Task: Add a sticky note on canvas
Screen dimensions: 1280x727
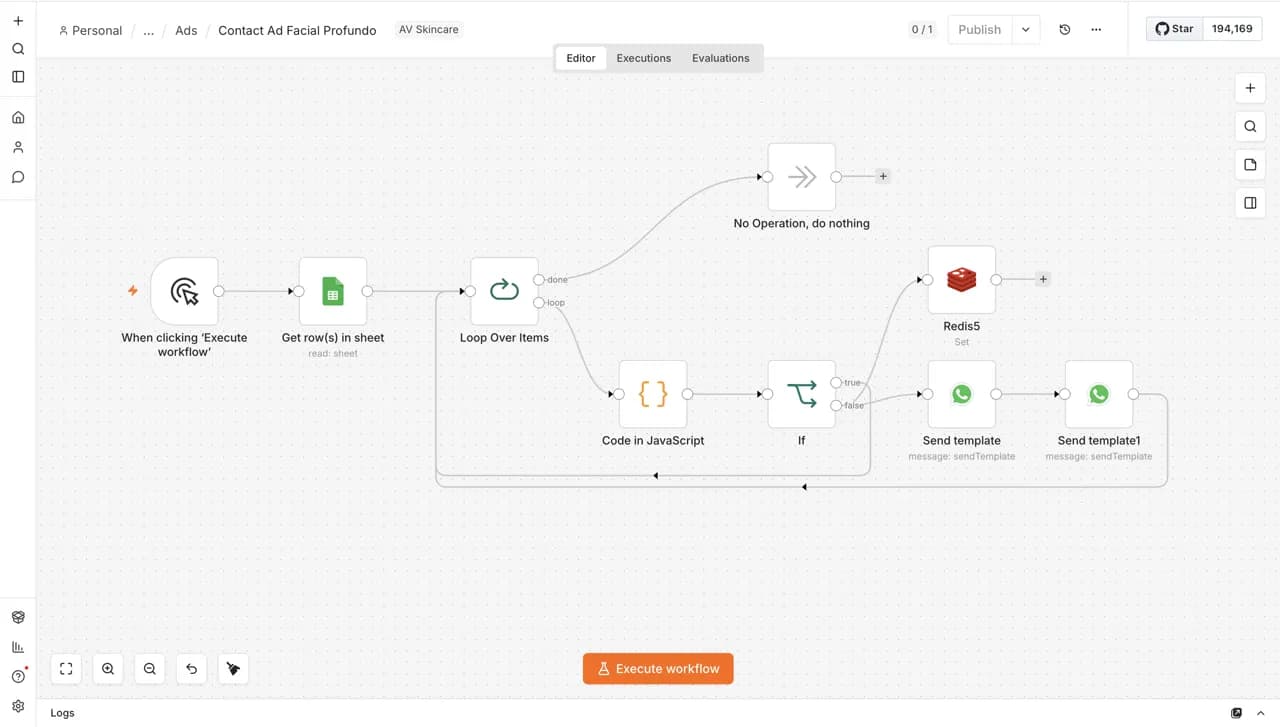Action: click(1250, 164)
